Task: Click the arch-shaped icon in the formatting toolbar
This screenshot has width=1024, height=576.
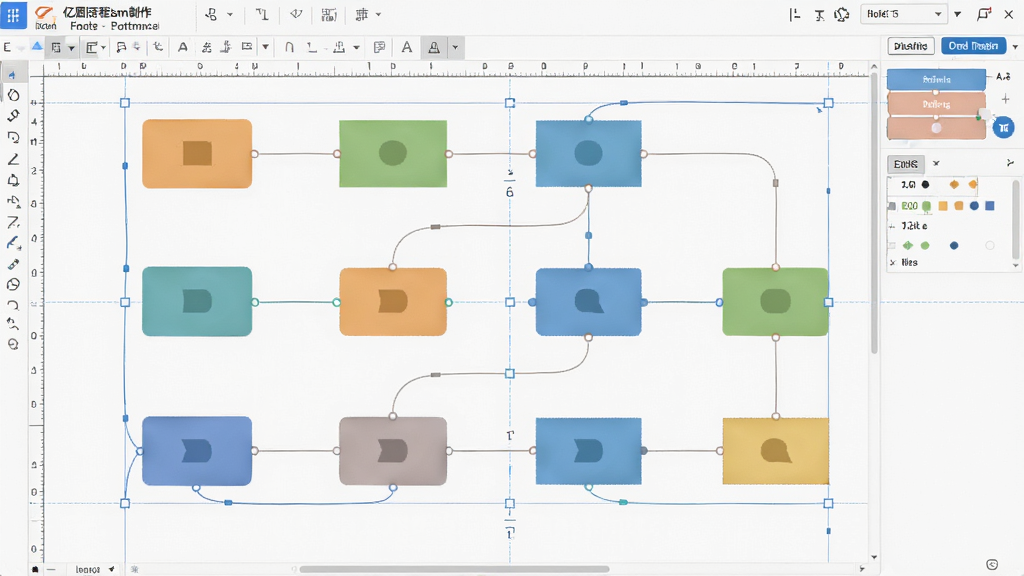Action: pyautogui.click(x=289, y=47)
